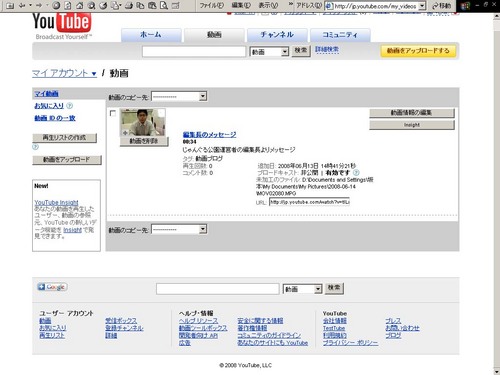Click the Insight button
The height and width of the screenshot is (375, 500).
pyautogui.click(x=412, y=125)
